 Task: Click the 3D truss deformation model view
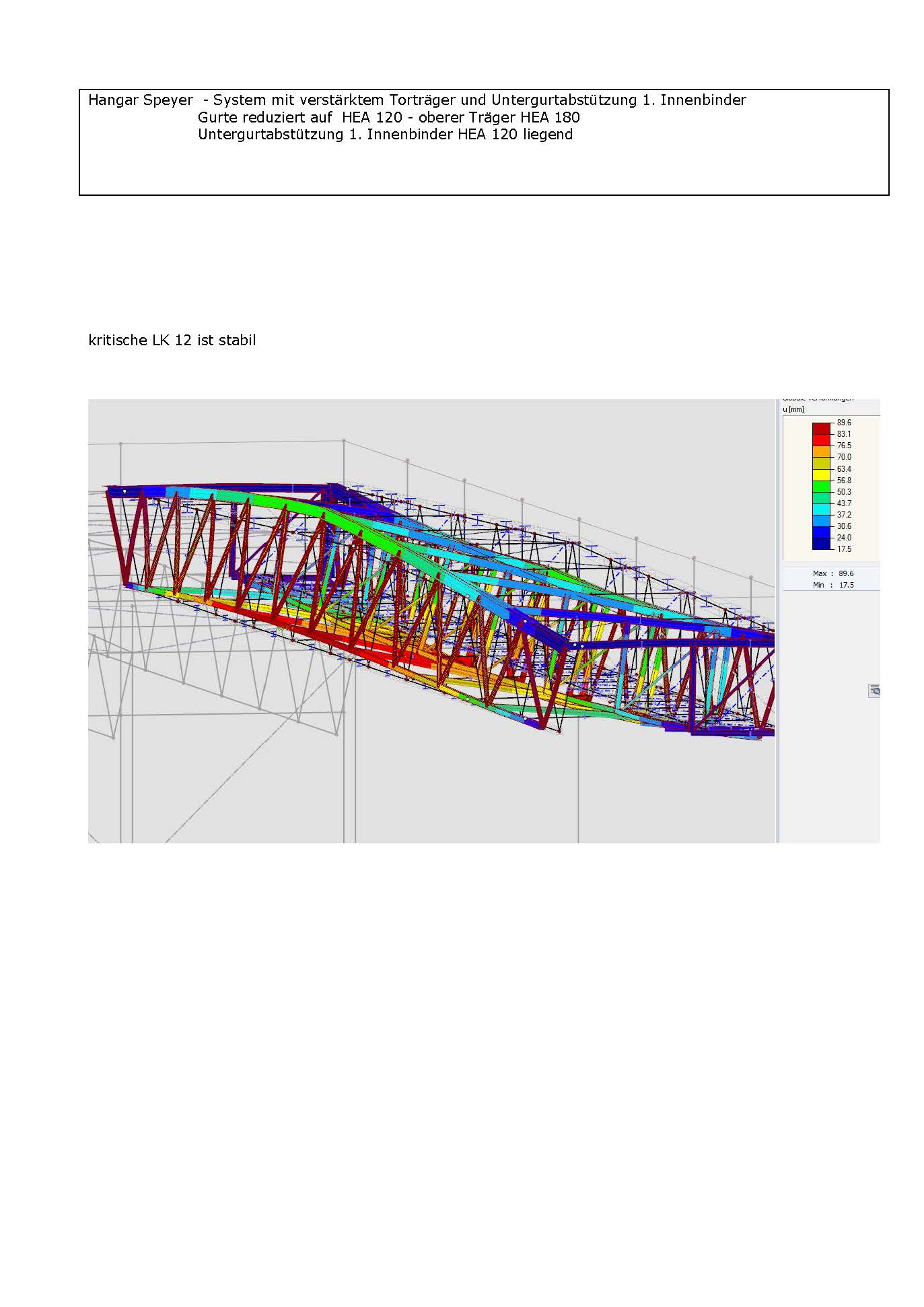tap(431, 621)
